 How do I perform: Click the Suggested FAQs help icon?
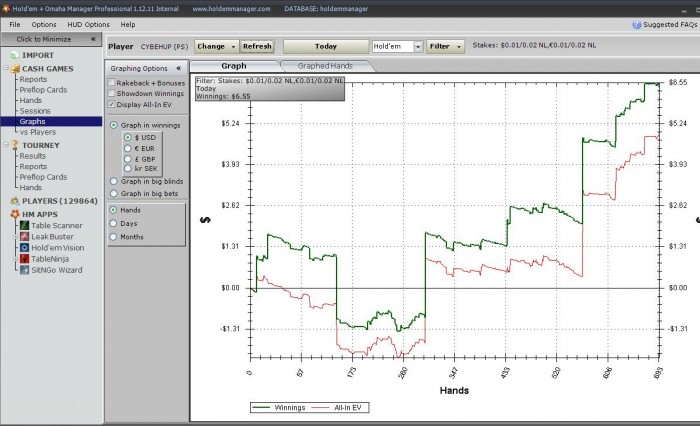click(637, 23)
